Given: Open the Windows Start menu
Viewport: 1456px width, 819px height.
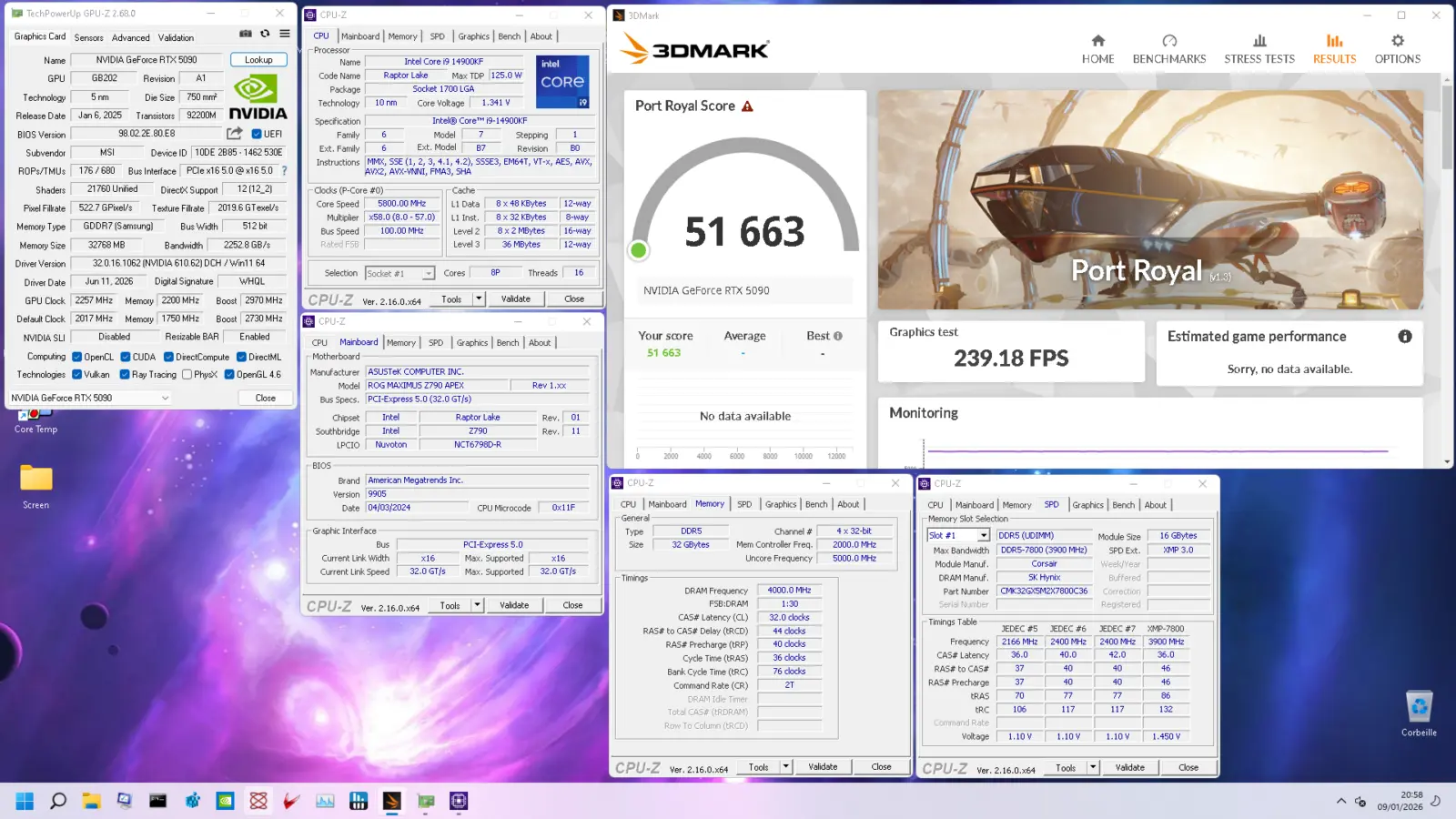Looking at the screenshot, I should coord(25,801).
